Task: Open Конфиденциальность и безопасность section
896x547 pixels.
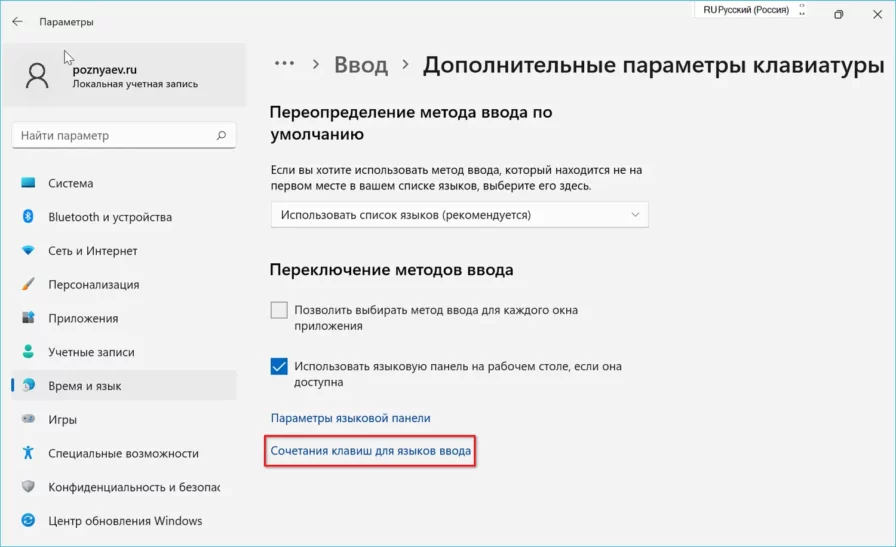Action: (x=123, y=486)
